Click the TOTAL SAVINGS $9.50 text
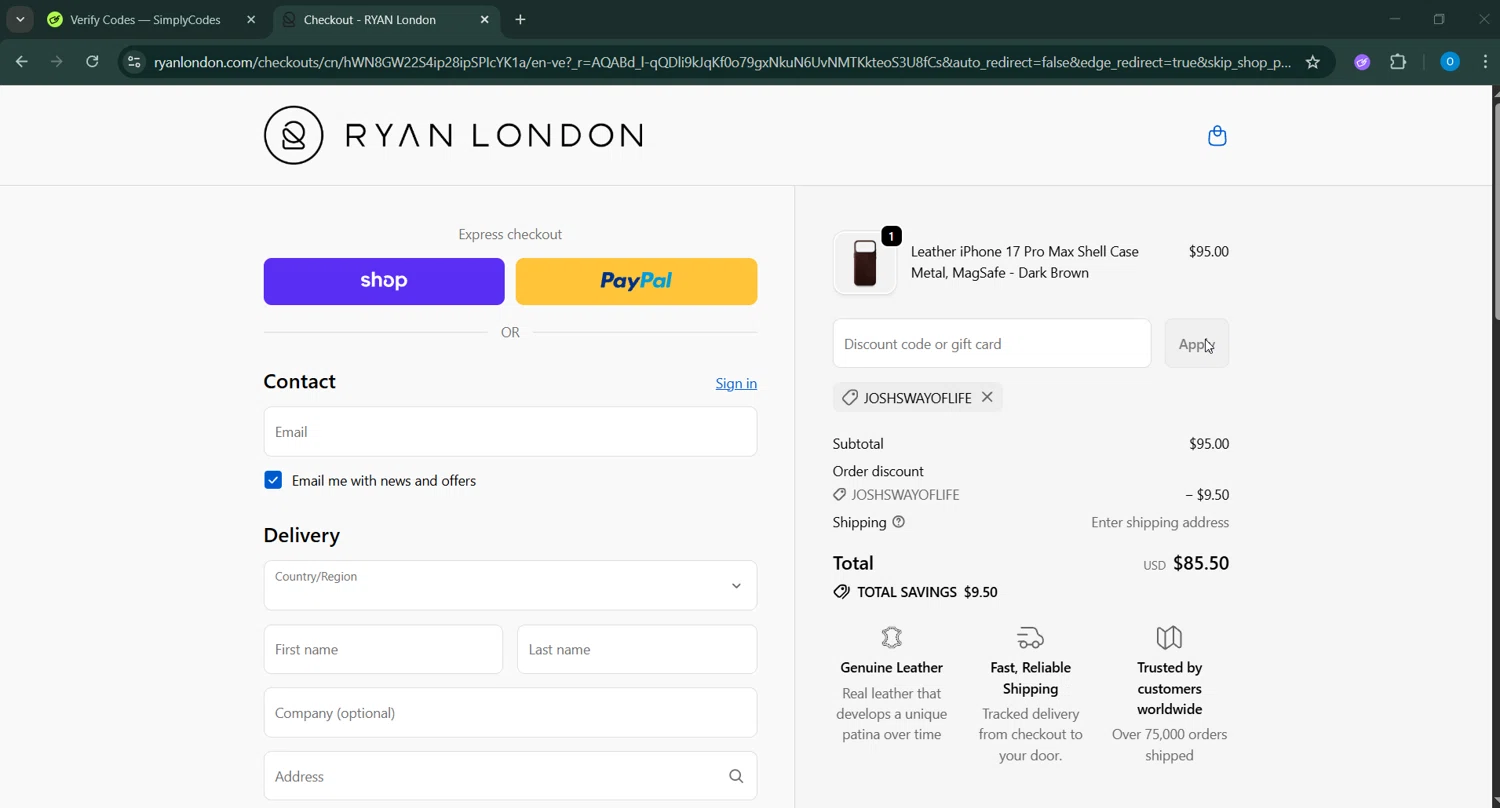Image resolution: width=1500 pixels, height=808 pixels. tap(927, 592)
